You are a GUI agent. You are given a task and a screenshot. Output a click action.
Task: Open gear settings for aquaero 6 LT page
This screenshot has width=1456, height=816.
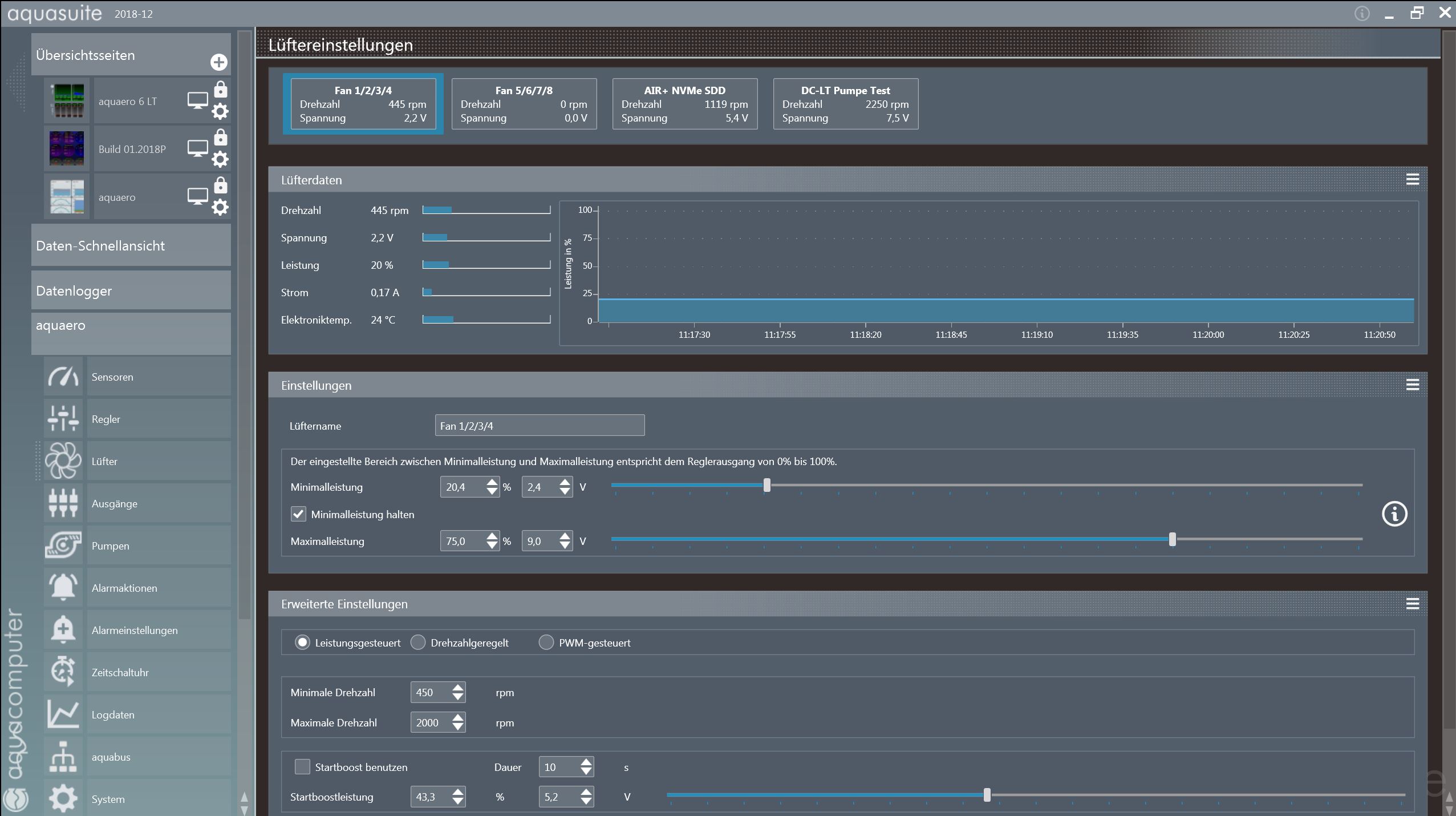pos(220,111)
